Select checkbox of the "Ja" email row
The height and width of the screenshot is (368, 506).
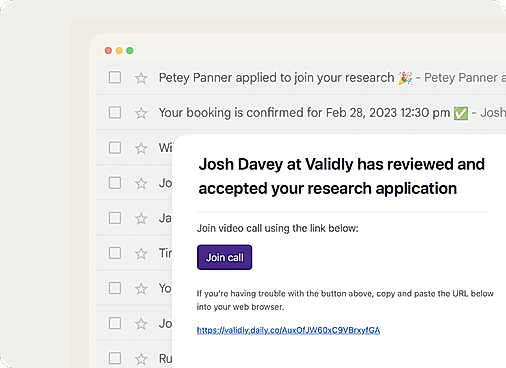click(115, 218)
